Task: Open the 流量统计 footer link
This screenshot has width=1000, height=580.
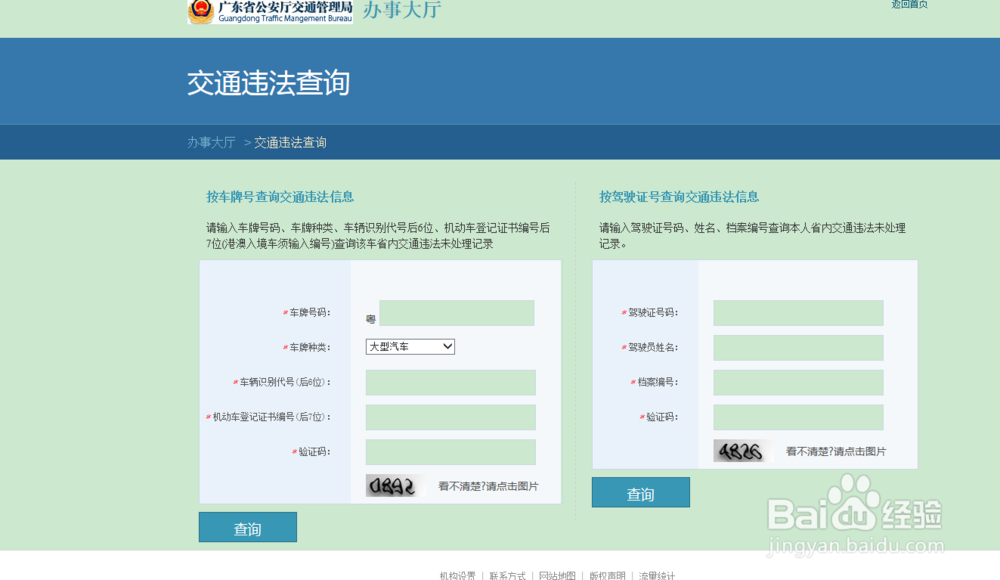Action: 659,575
